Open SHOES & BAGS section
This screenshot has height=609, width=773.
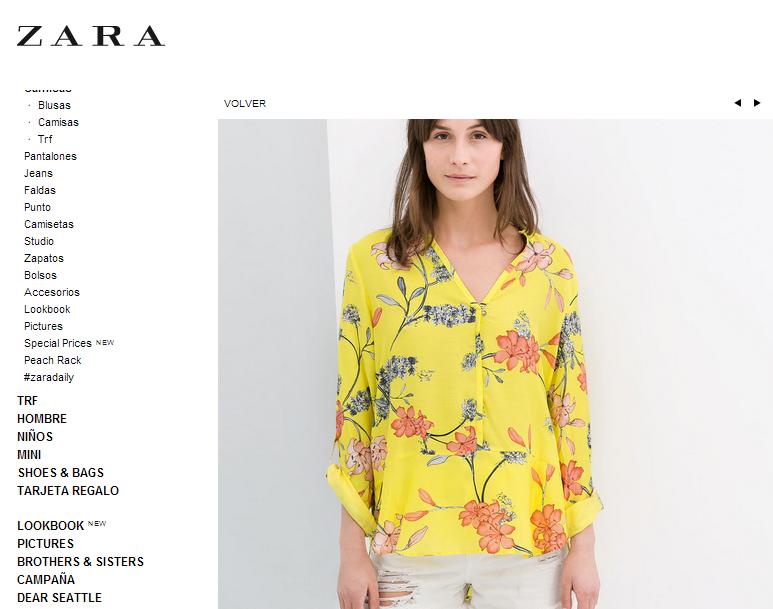[x=61, y=472]
